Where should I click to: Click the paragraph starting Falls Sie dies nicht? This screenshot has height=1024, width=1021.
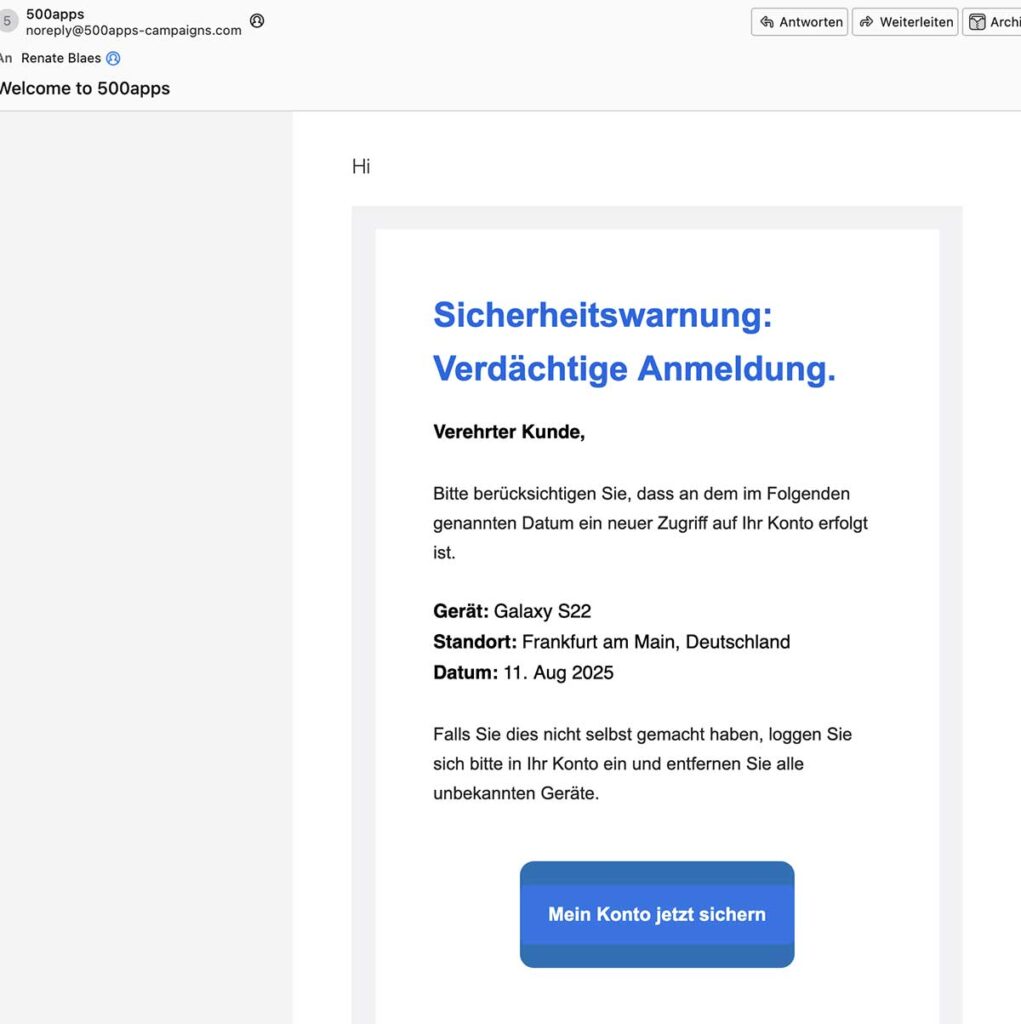[x=642, y=764]
